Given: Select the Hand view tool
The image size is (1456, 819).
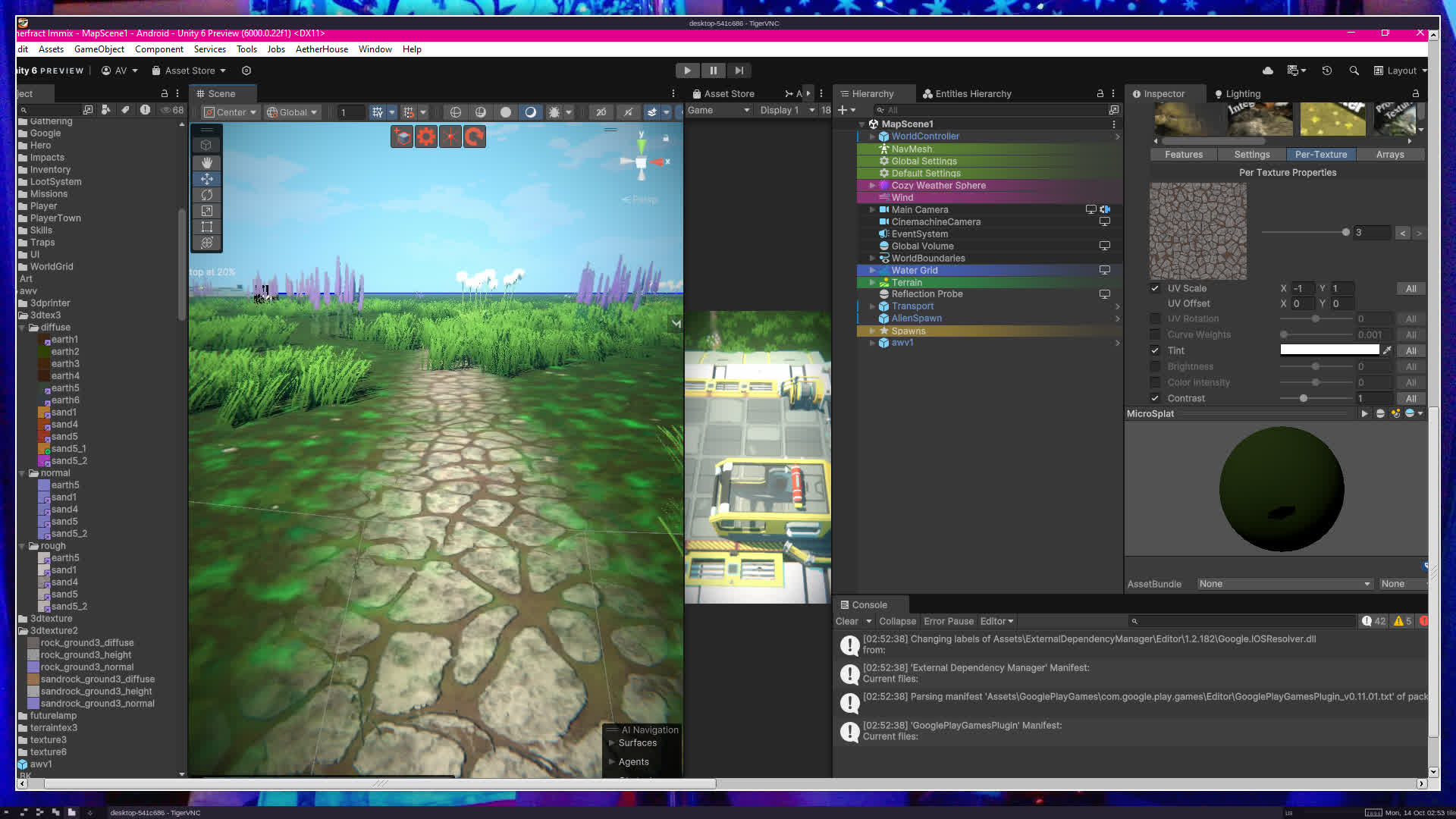Looking at the screenshot, I should [206, 163].
